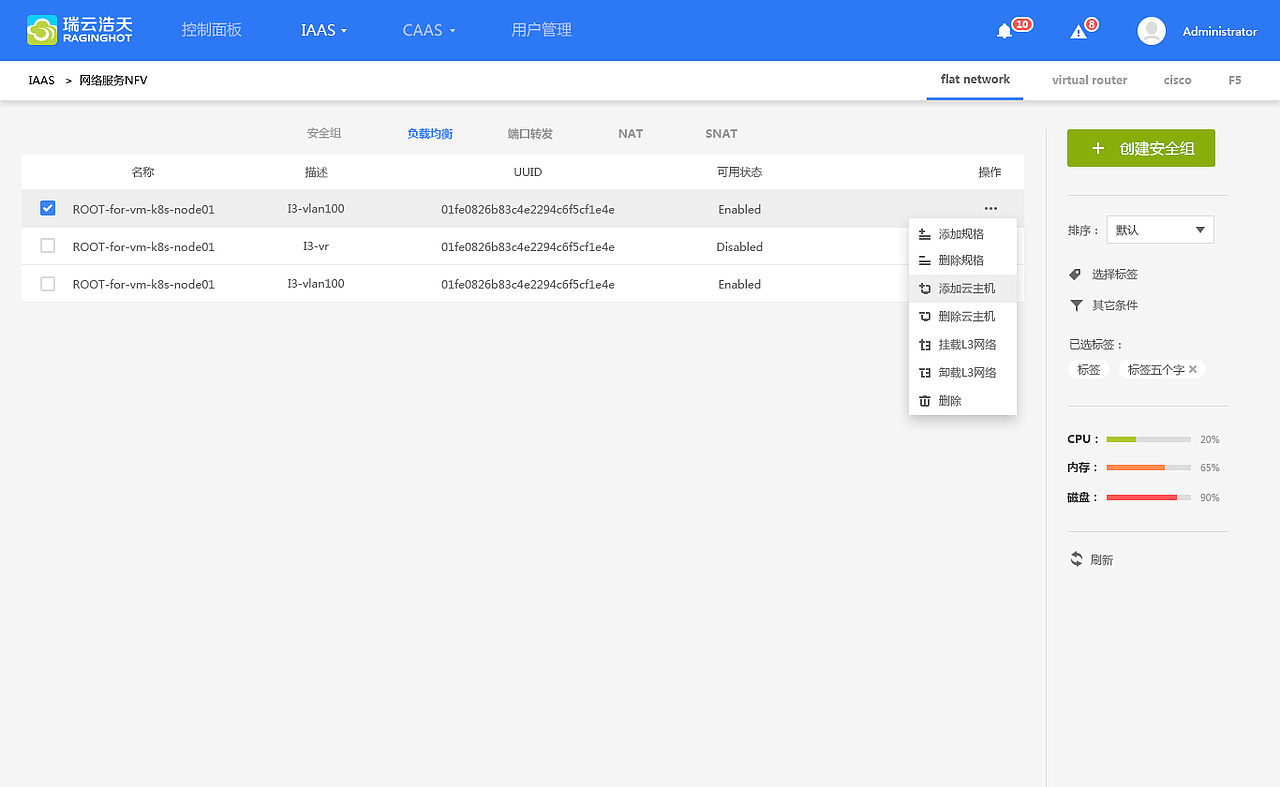Click the plus icon on 创建安全组
The image size is (1280, 787).
click(x=1098, y=148)
